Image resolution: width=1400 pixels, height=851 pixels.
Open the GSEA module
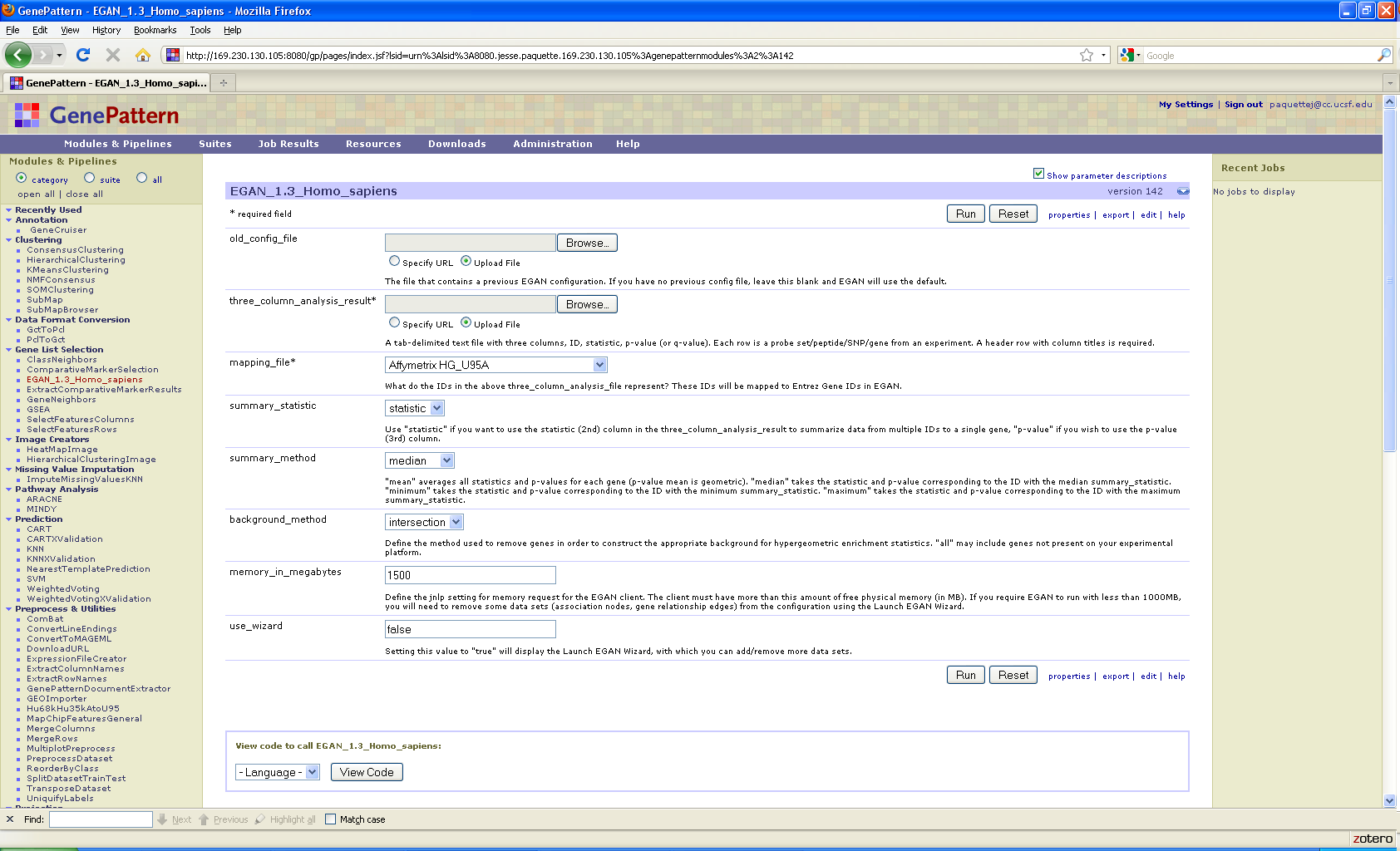tap(38, 409)
